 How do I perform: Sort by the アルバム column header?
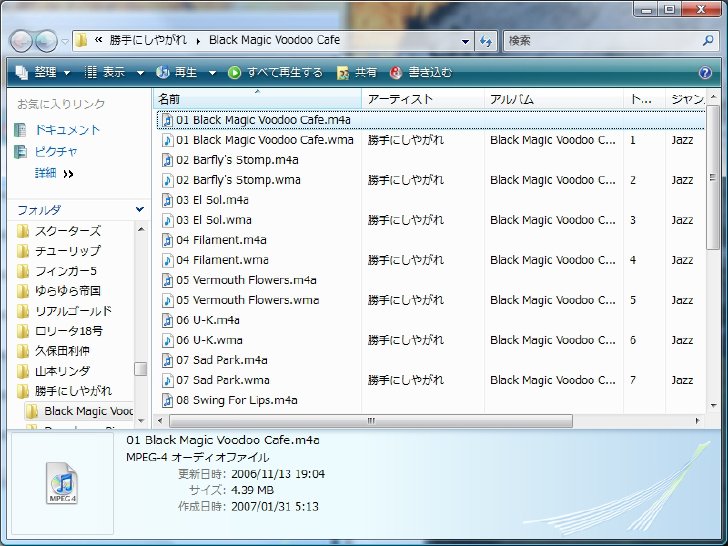pos(553,99)
